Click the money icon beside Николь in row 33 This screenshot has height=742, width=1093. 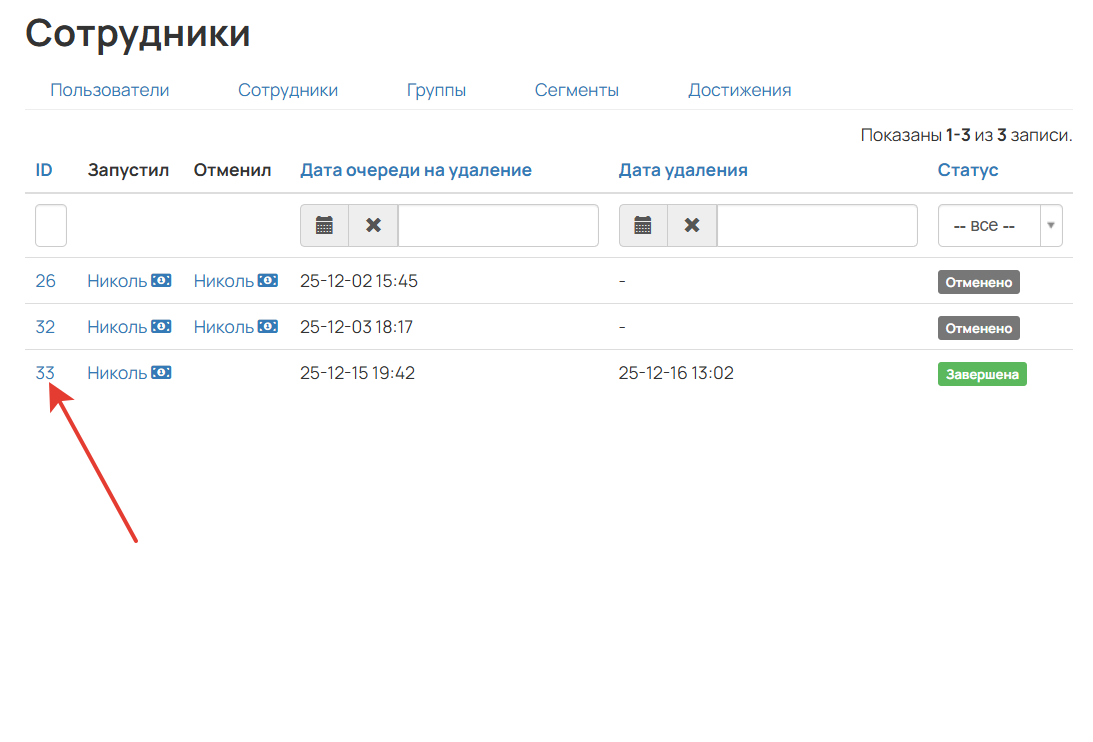[159, 372]
